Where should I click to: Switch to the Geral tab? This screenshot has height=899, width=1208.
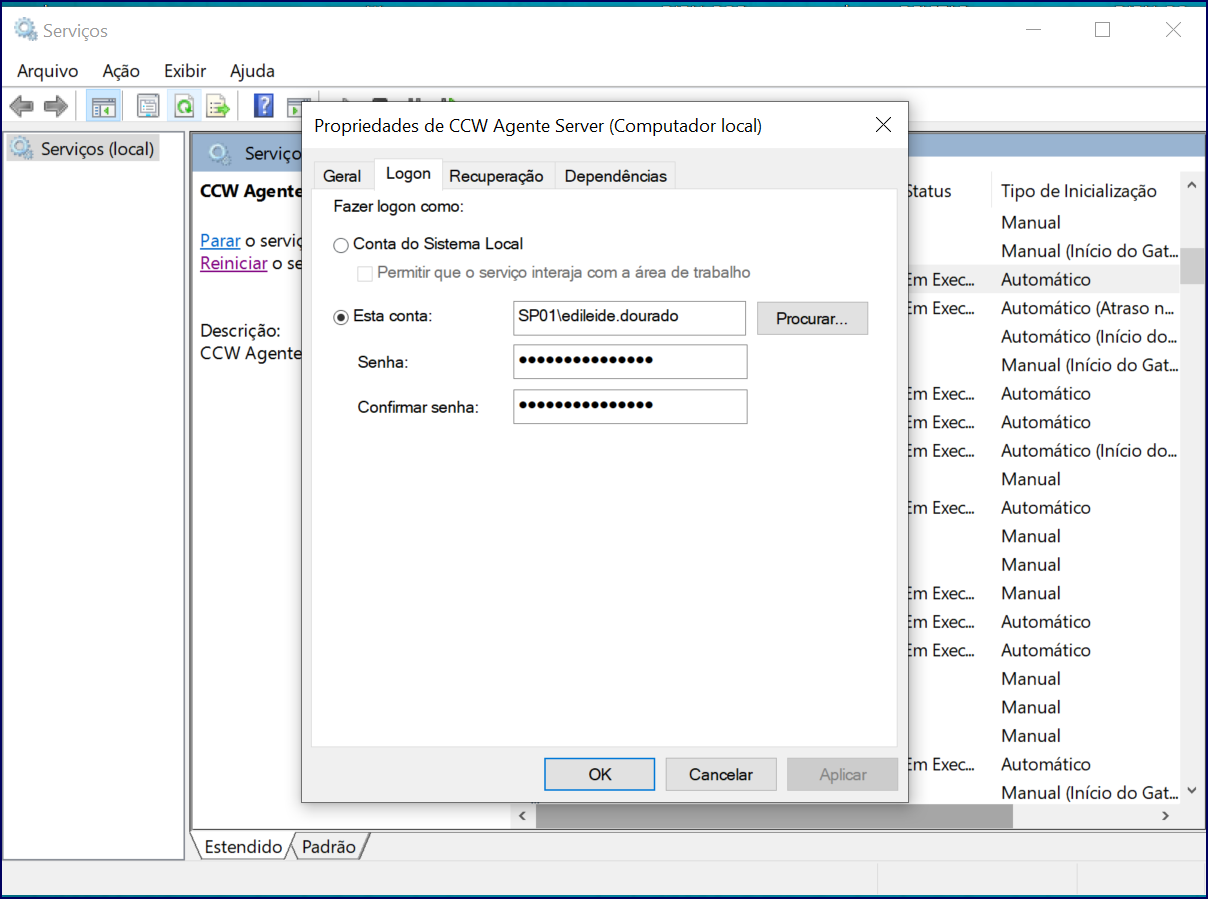[x=342, y=176]
